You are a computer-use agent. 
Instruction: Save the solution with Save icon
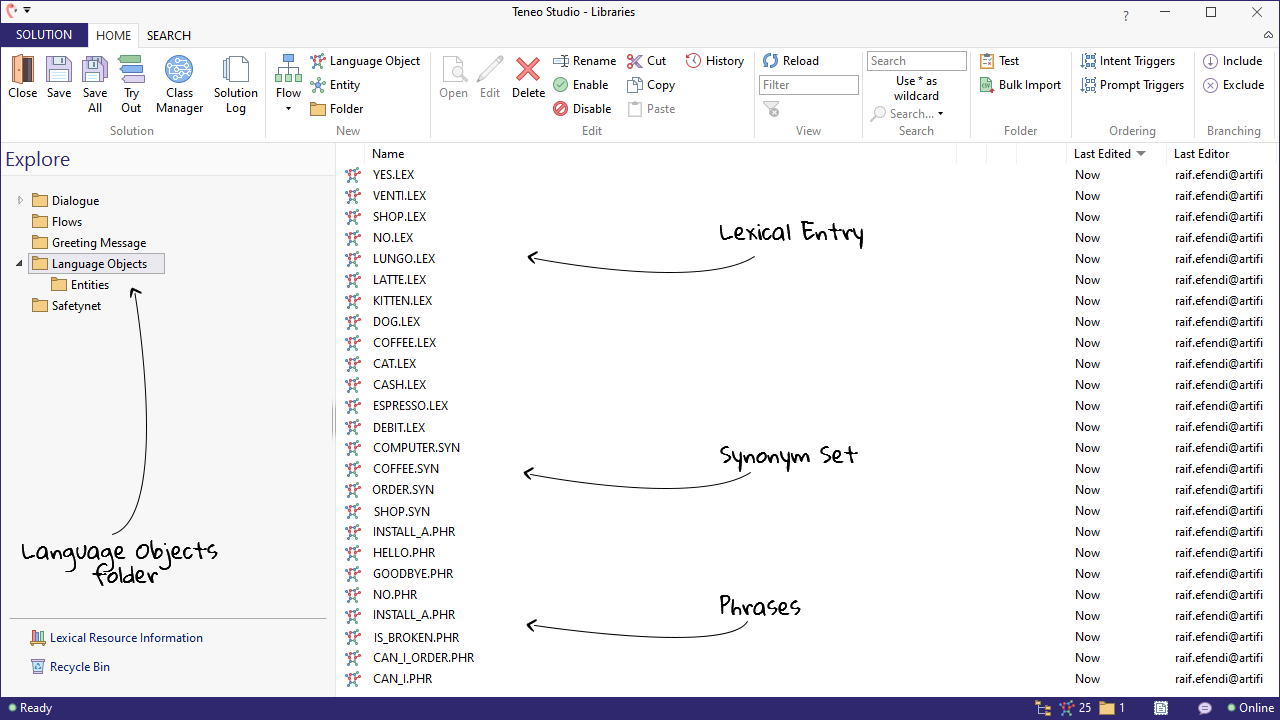pos(59,70)
